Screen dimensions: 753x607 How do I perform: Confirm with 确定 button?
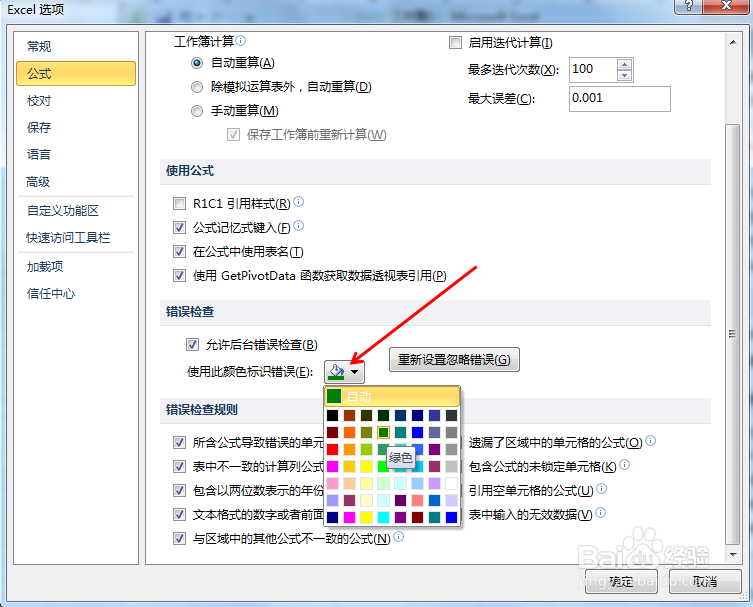pyautogui.click(x=621, y=582)
